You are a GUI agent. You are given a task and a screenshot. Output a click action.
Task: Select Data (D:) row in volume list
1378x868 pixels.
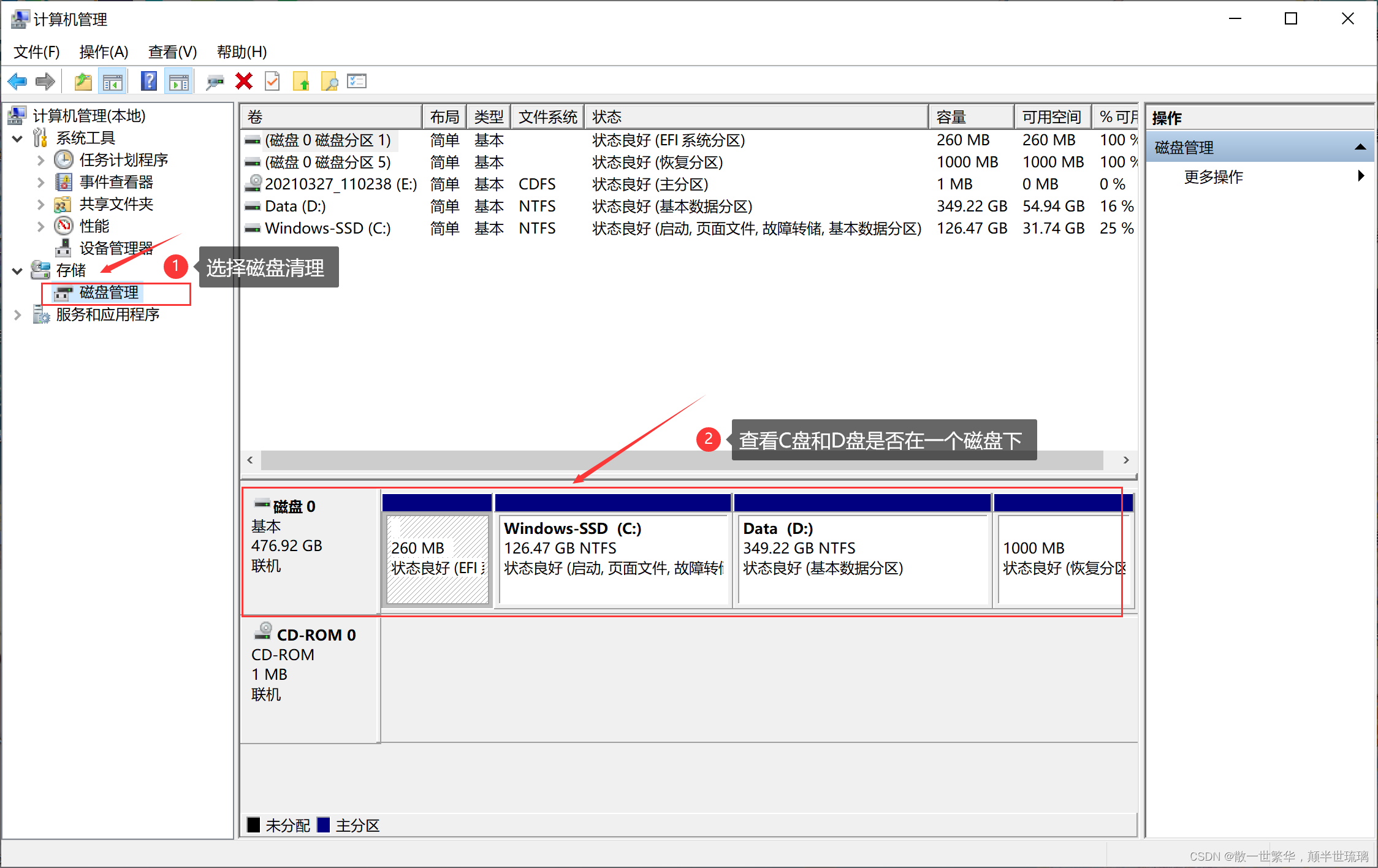pyautogui.click(x=689, y=207)
